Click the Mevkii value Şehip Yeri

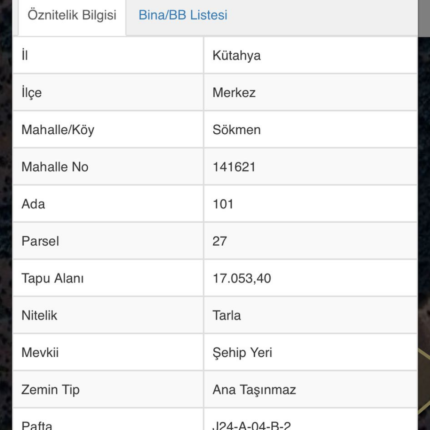coord(242,353)
